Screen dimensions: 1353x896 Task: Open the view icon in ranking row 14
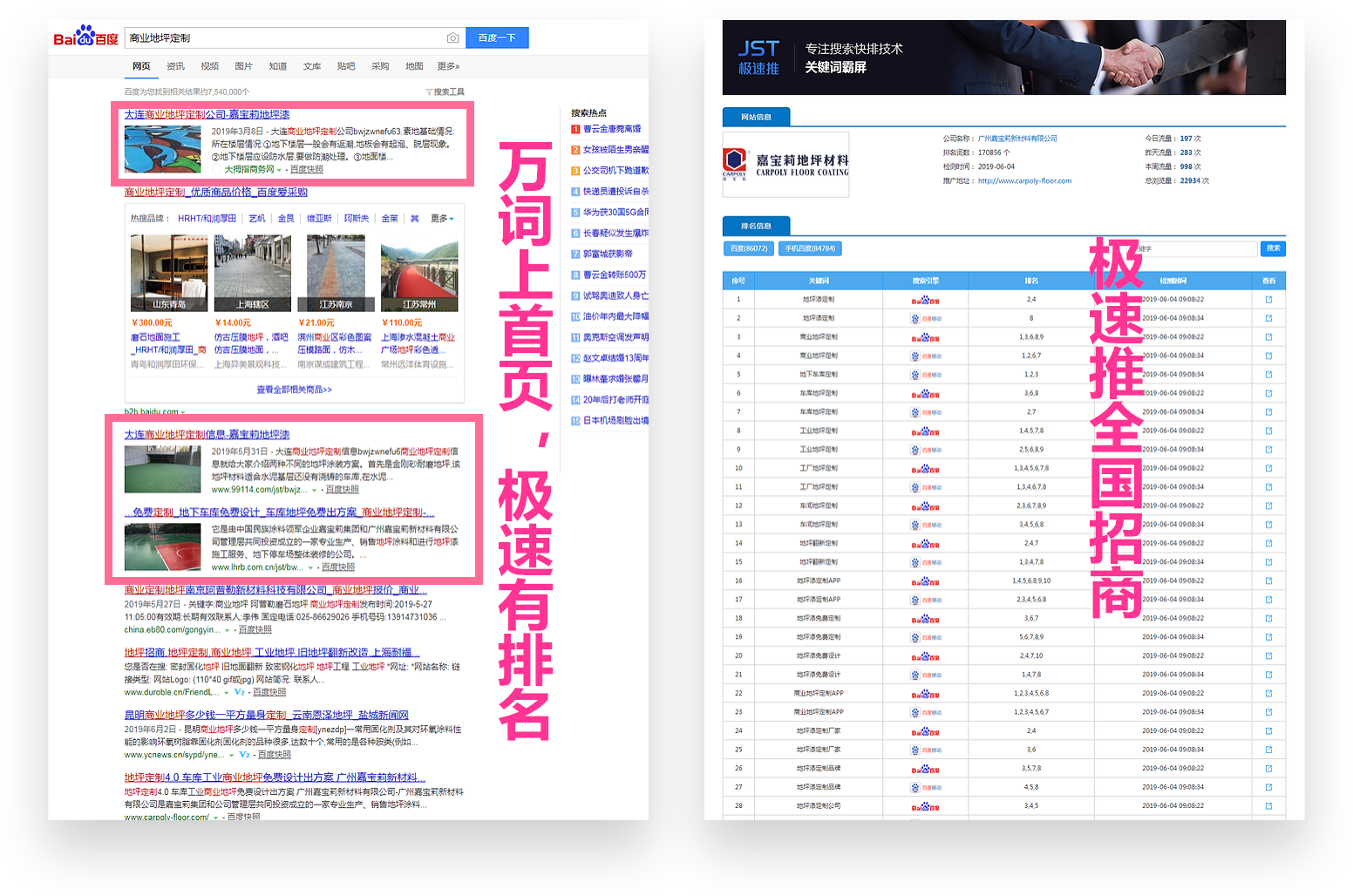click(x=1268, y=543)
